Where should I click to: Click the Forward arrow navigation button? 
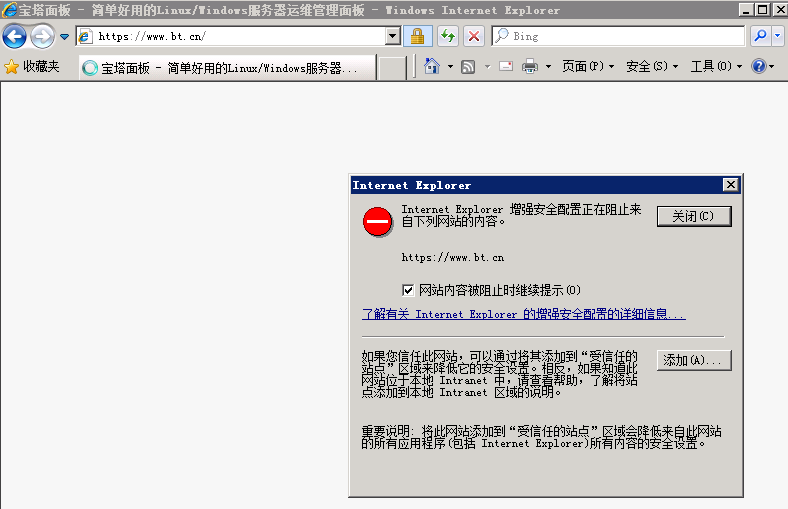pos(43,36)
